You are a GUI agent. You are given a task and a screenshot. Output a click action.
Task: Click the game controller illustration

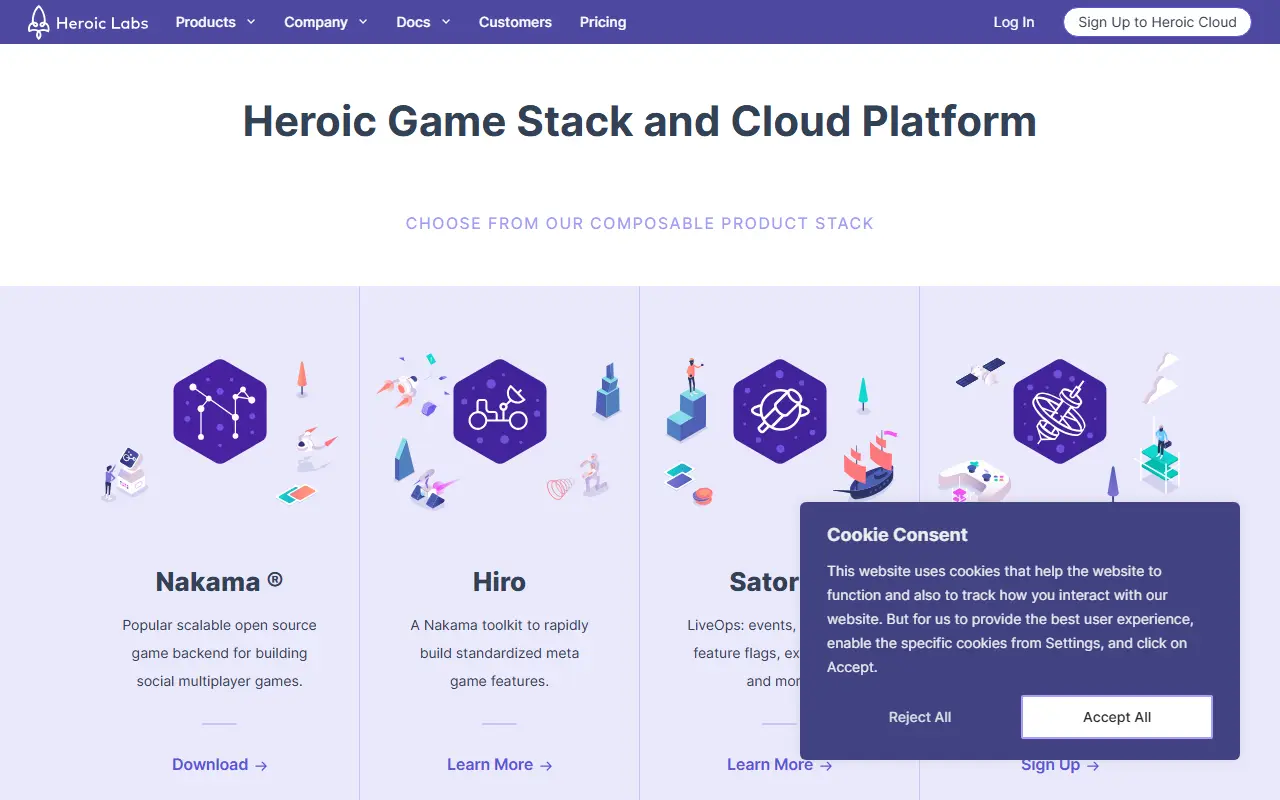(974, 479)
